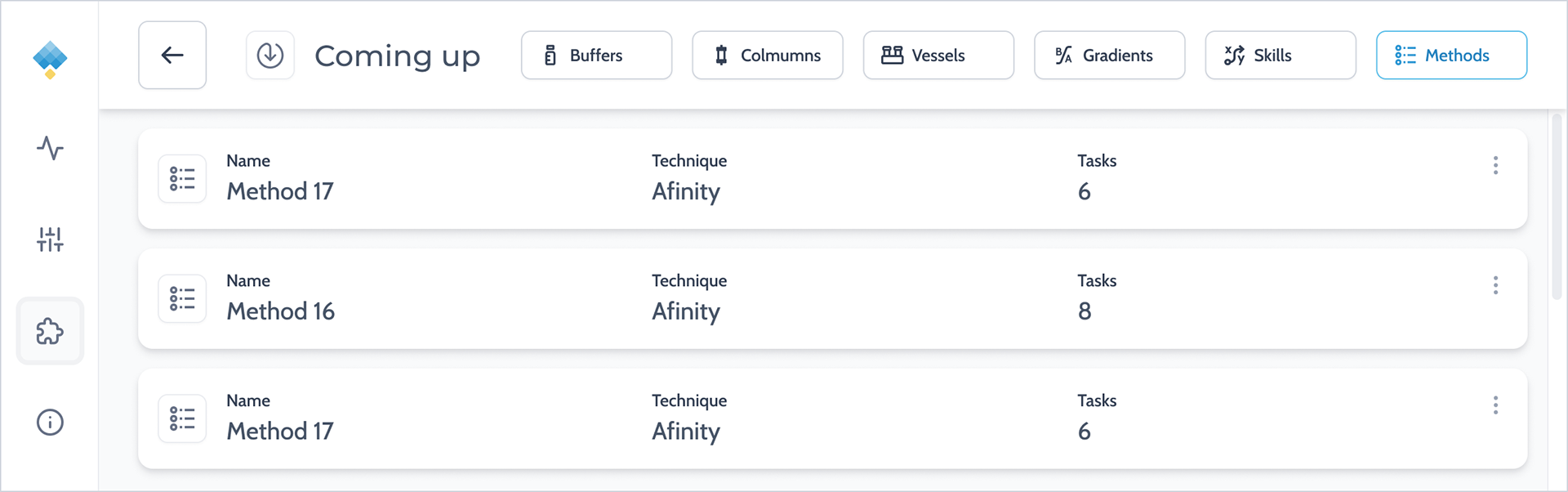Open the Gradients tab
This screenshot has width=1568, height=492.
[x=1109, y=56]
